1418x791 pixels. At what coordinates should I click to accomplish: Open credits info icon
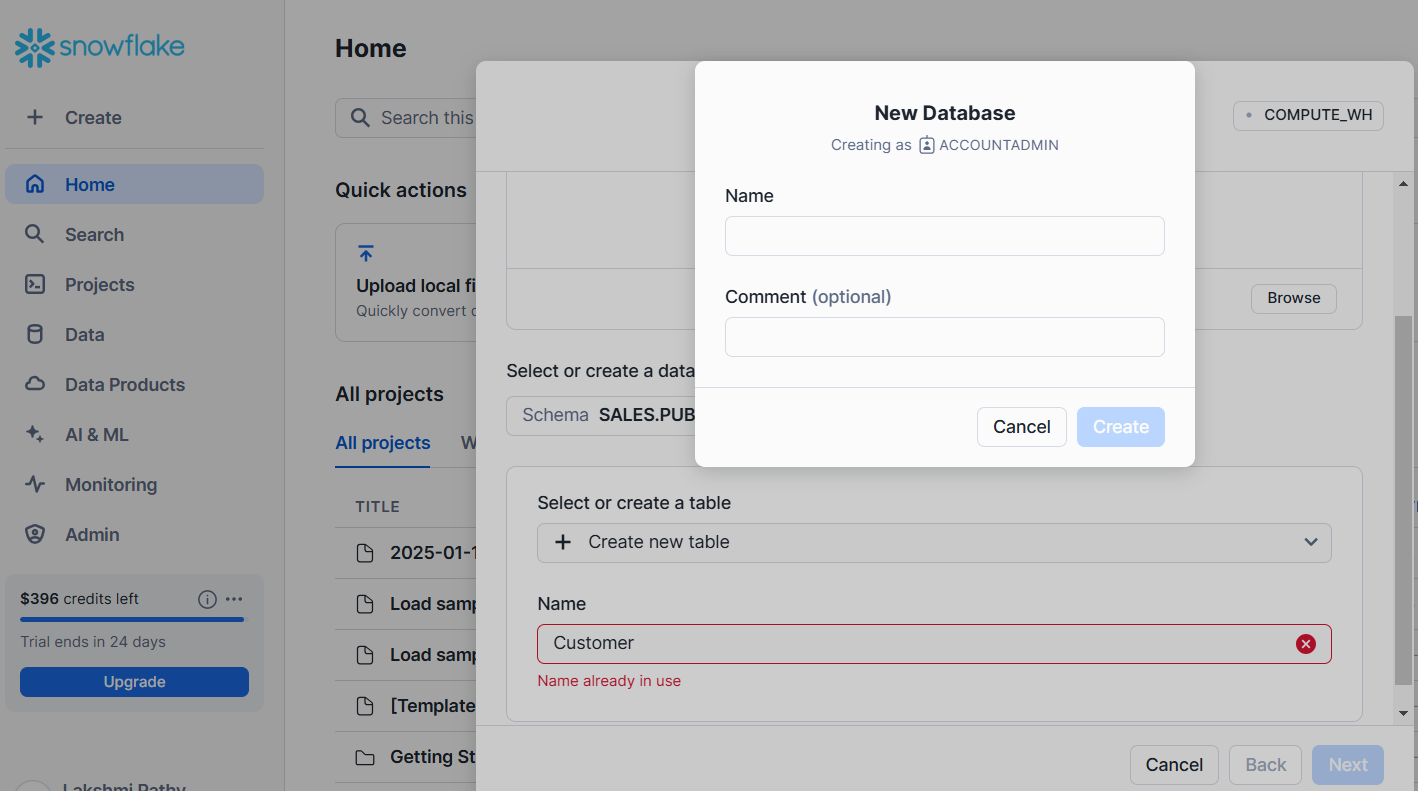click(x=207, y=599)
